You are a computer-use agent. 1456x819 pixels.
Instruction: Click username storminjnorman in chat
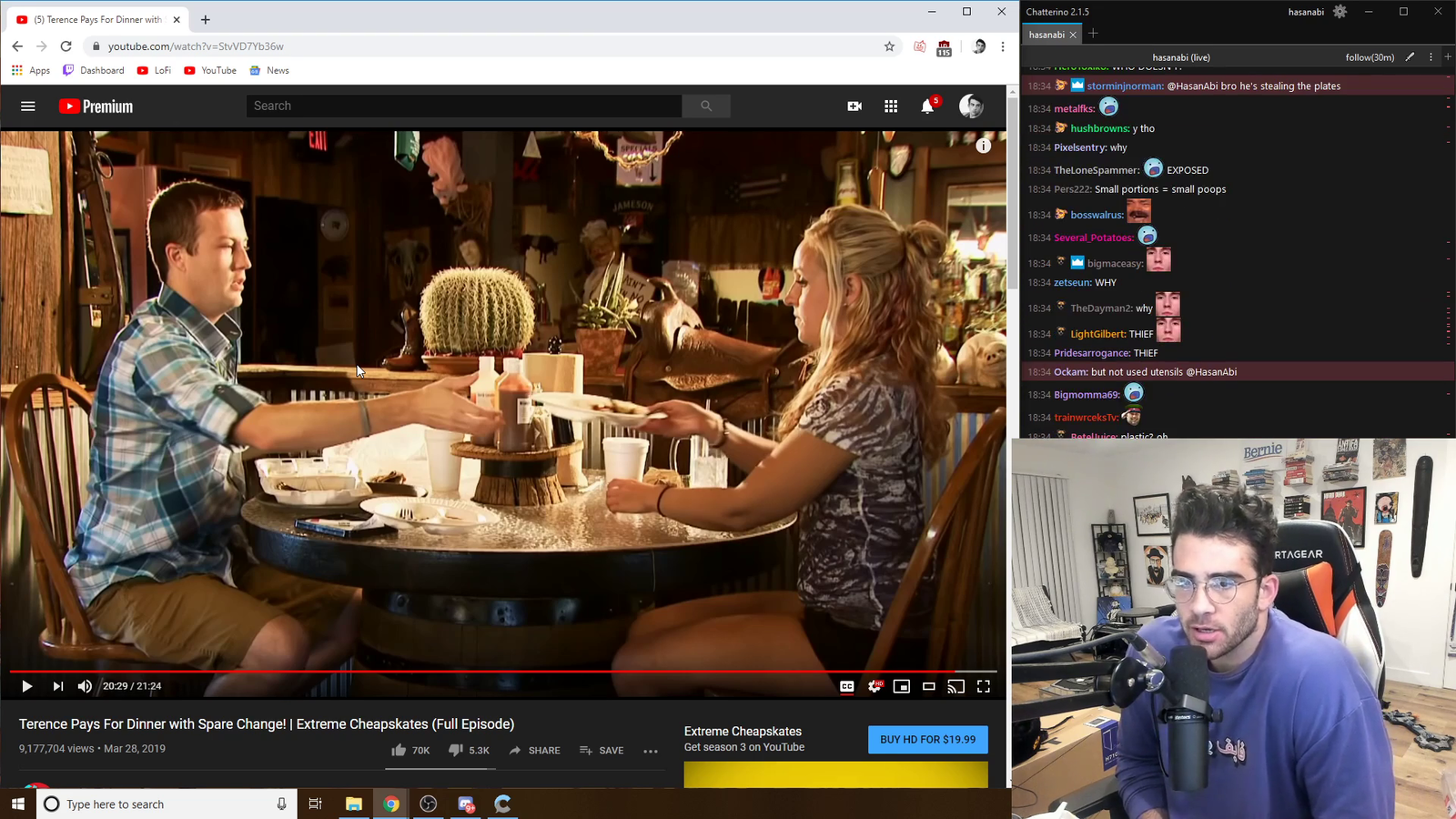pyautogui.click(x=1125, y=86)
